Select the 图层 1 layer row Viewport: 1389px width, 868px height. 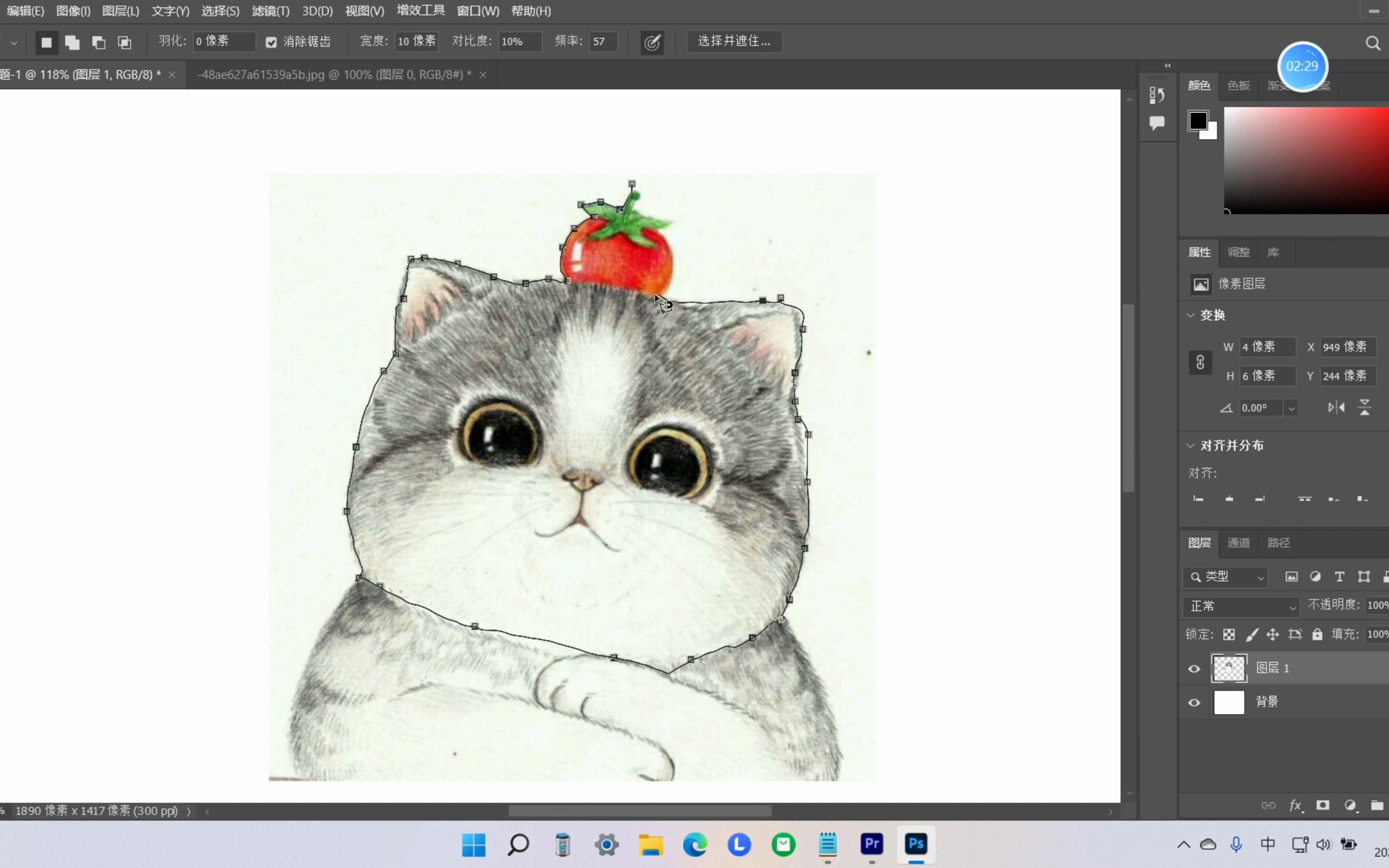click(1284, 668)
